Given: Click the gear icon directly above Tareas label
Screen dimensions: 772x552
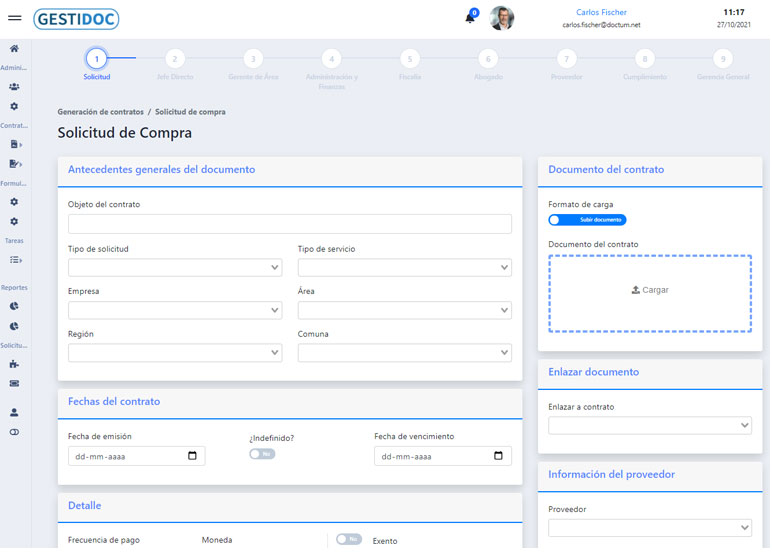Looking at the screenshot, I should 14,222.
